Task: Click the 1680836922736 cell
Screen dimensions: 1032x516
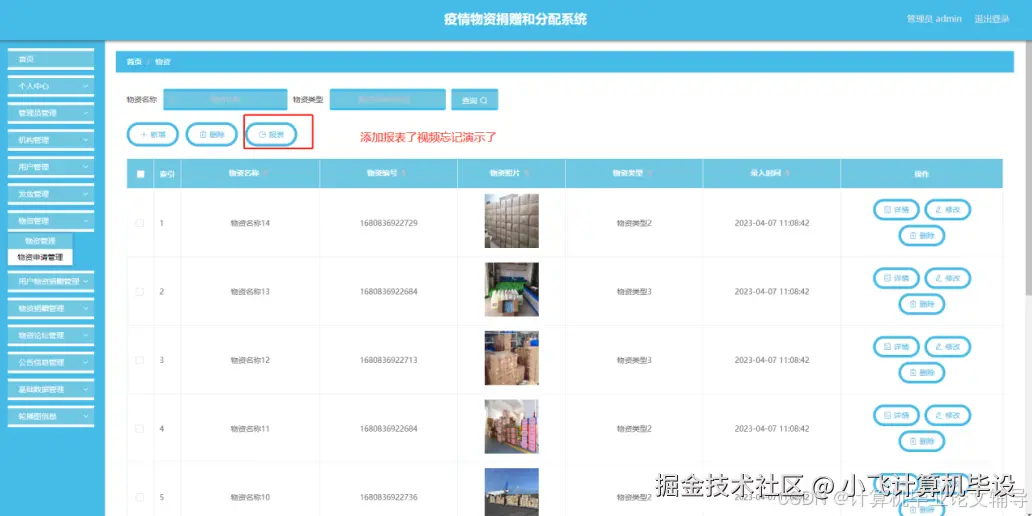Action: tap(388, 497)
